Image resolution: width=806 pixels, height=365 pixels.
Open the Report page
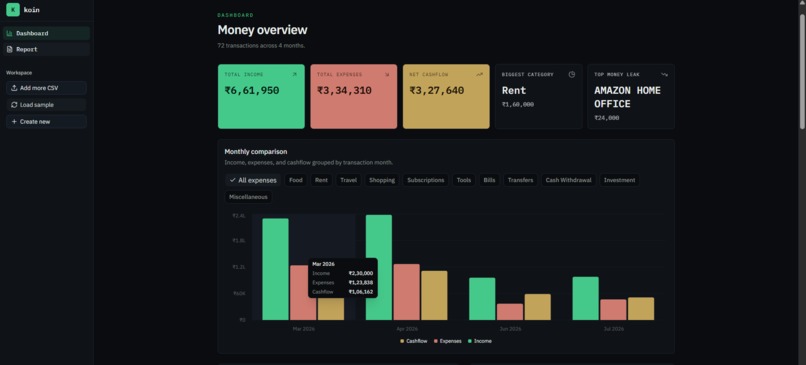coord(46,49)
